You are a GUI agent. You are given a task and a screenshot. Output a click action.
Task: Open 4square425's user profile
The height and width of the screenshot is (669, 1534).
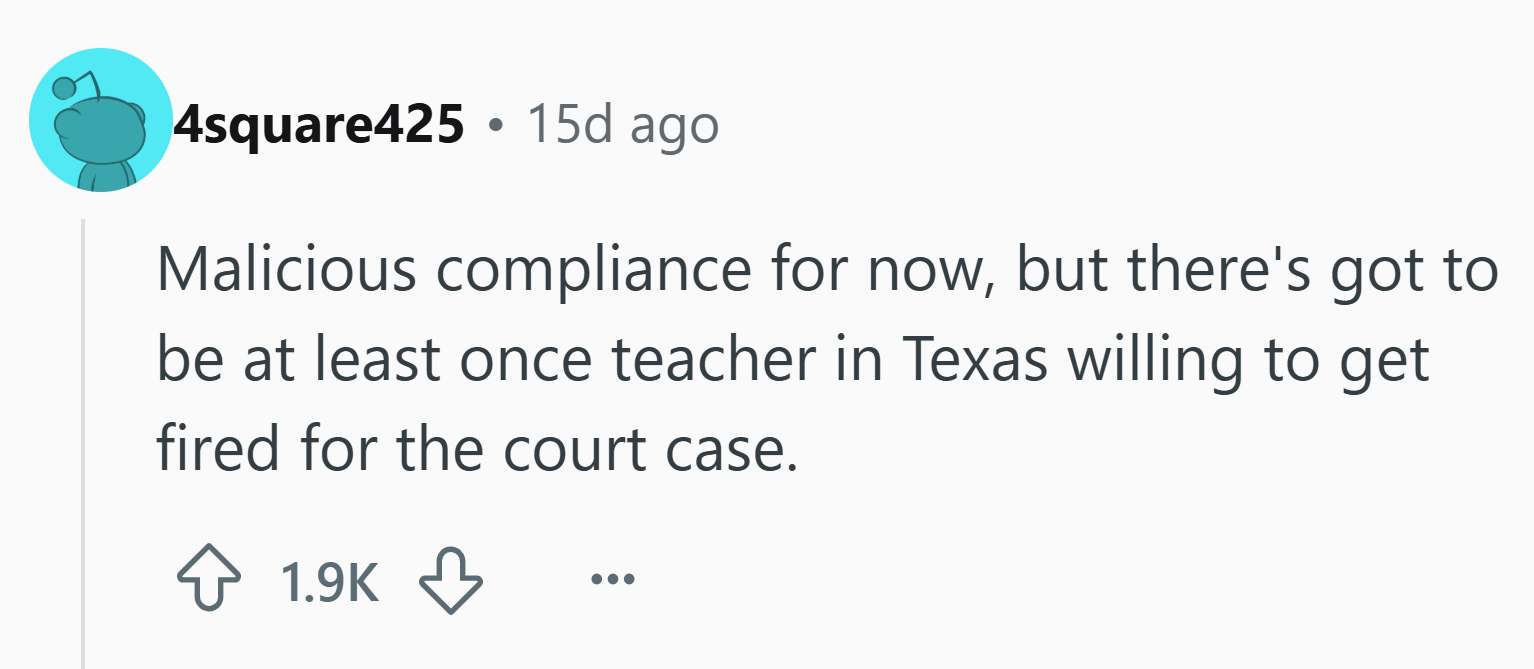319,125
